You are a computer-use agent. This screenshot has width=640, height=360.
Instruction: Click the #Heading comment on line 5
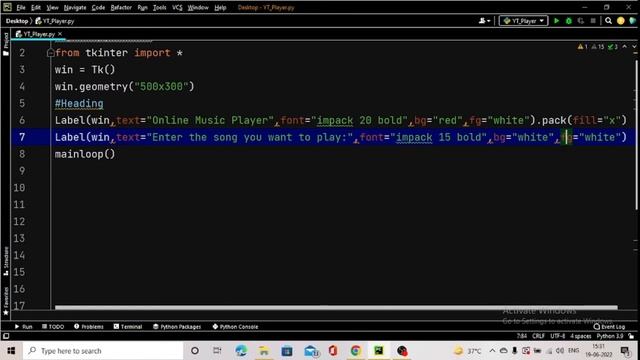(x=79, y=103)
